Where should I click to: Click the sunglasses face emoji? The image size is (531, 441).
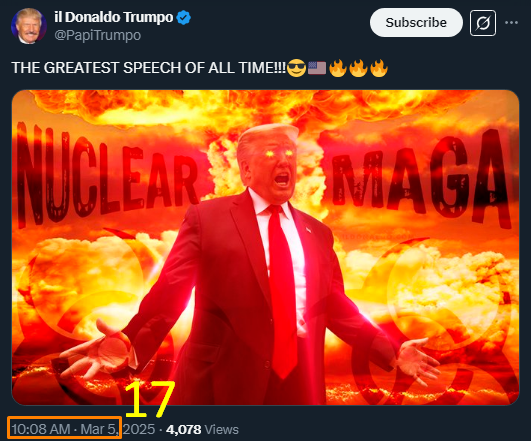click(x=296, y=68)
